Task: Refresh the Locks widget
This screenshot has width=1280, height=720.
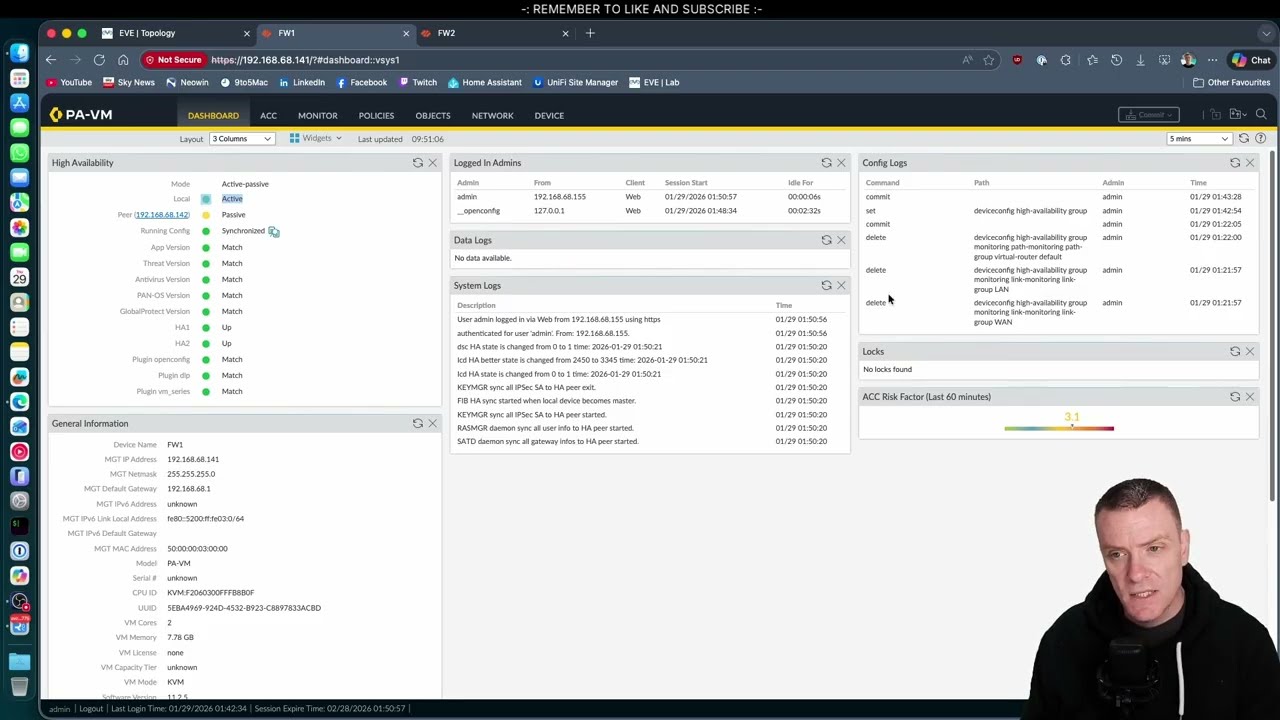Action: (x=1235, y=351)
